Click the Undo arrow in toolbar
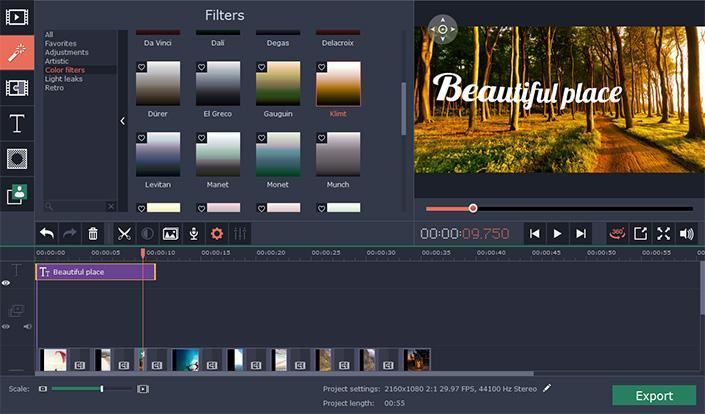Viewport: 705px width, 414px height. [47, 233]
